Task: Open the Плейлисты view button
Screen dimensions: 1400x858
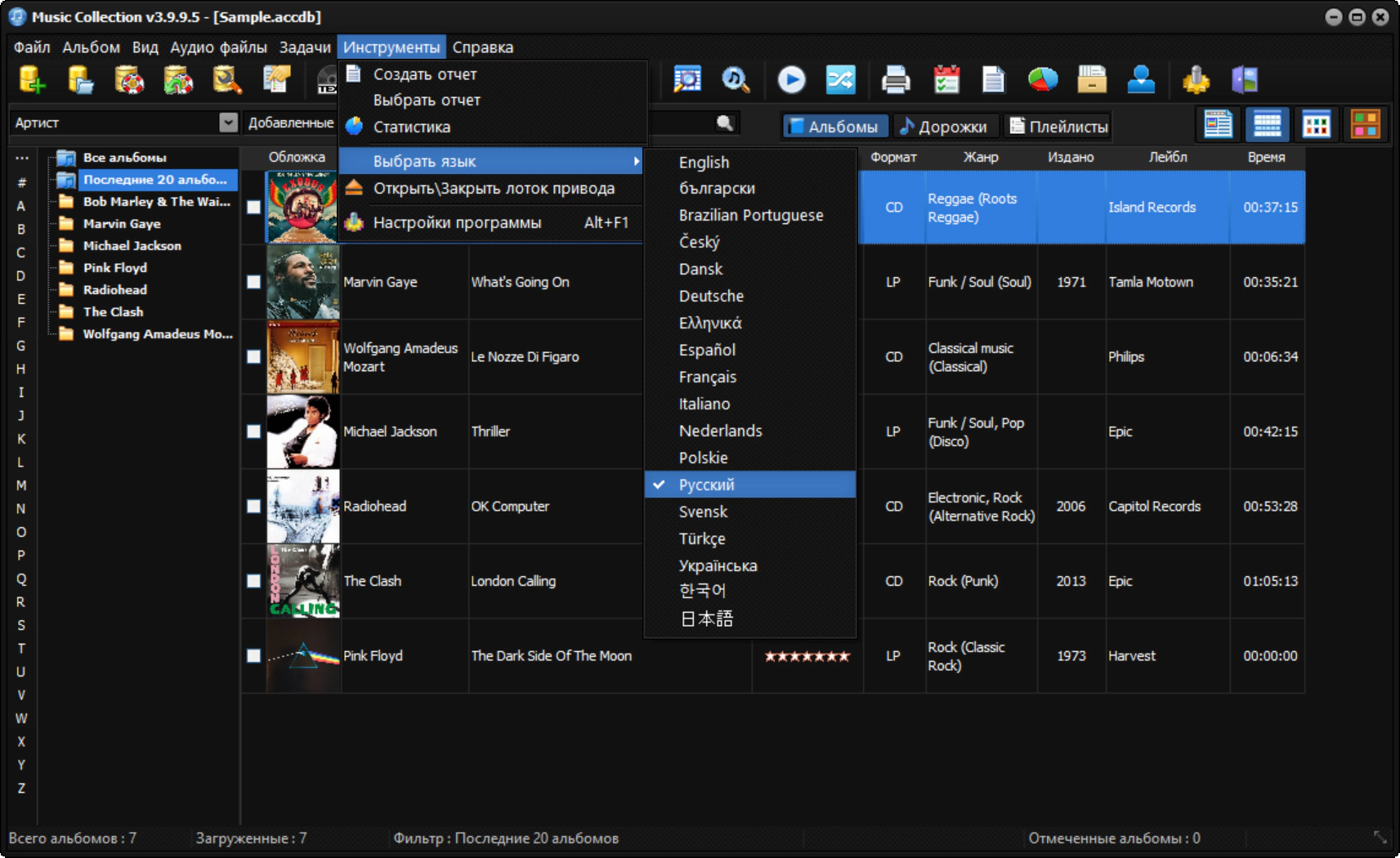Action: click(1058, 127)
